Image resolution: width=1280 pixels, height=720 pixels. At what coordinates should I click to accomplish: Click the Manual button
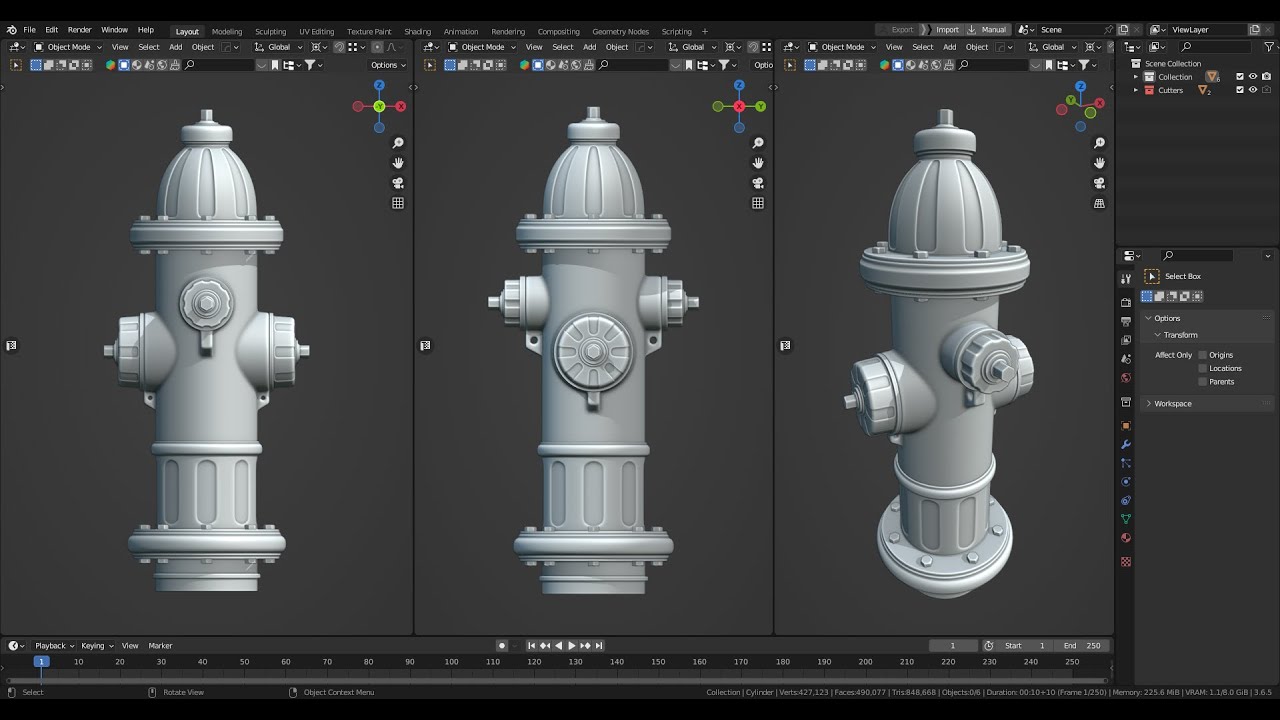(x=987, y=30)
